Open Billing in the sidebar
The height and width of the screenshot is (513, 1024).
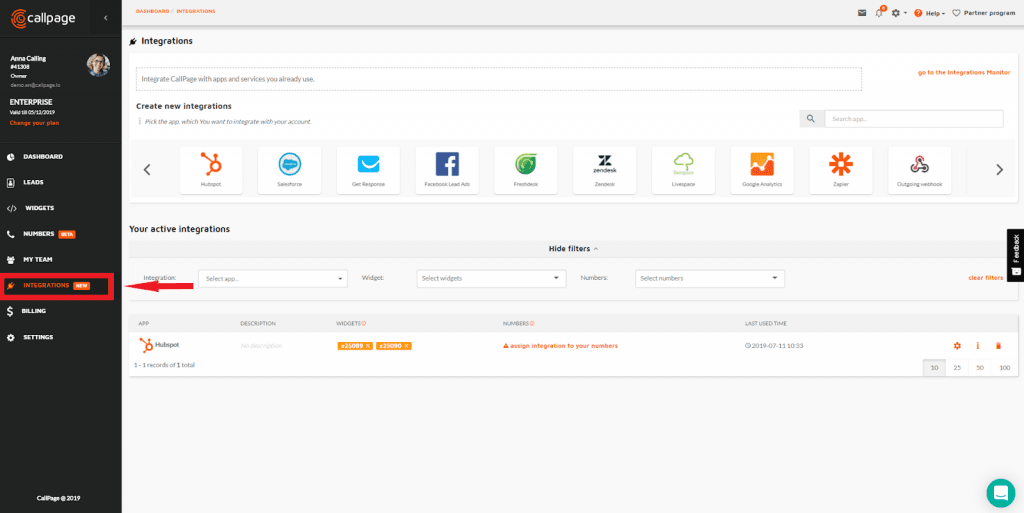pos(33,311)
